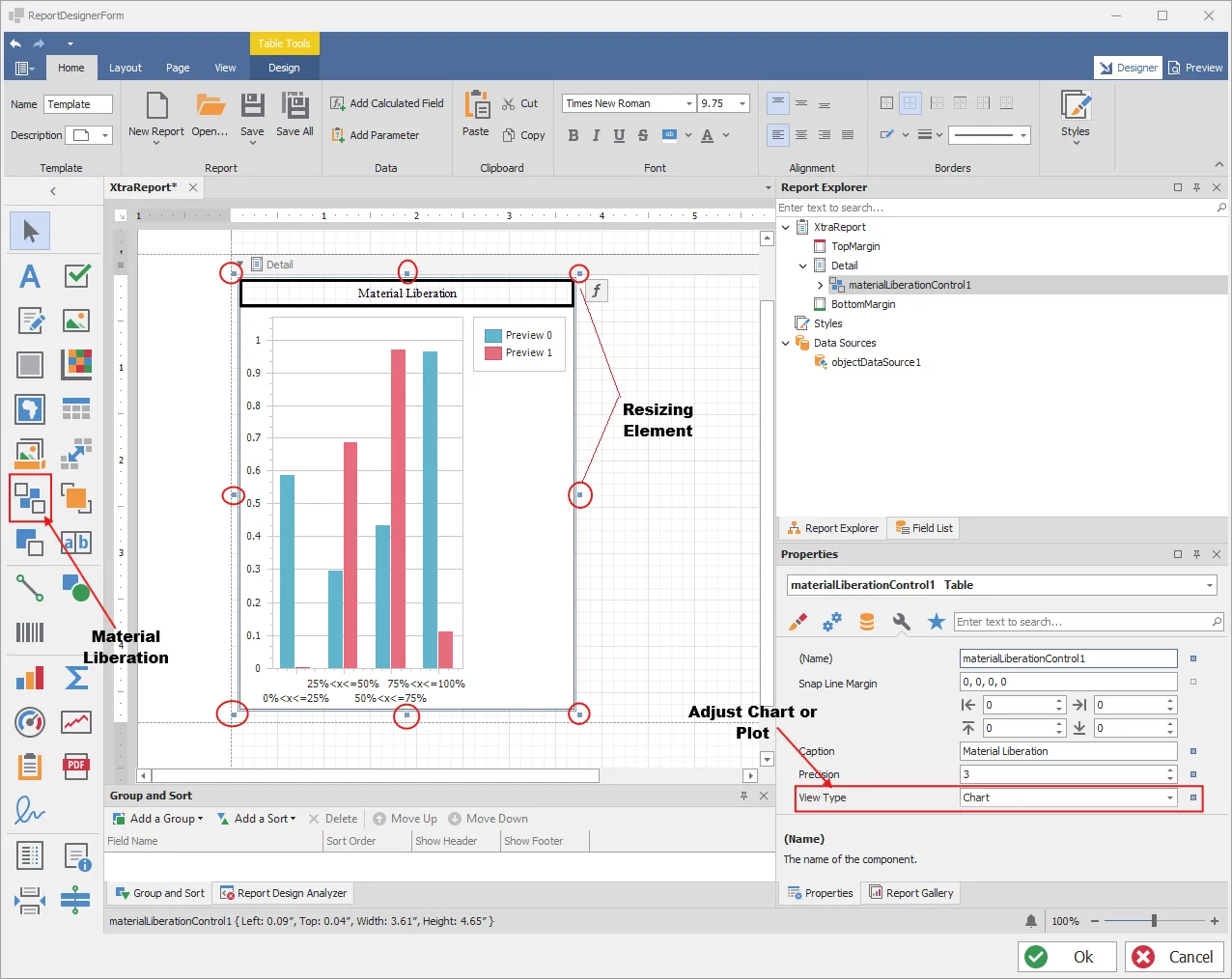
Task: Switch to Preview mode
Action: (x=1195, y=68)
